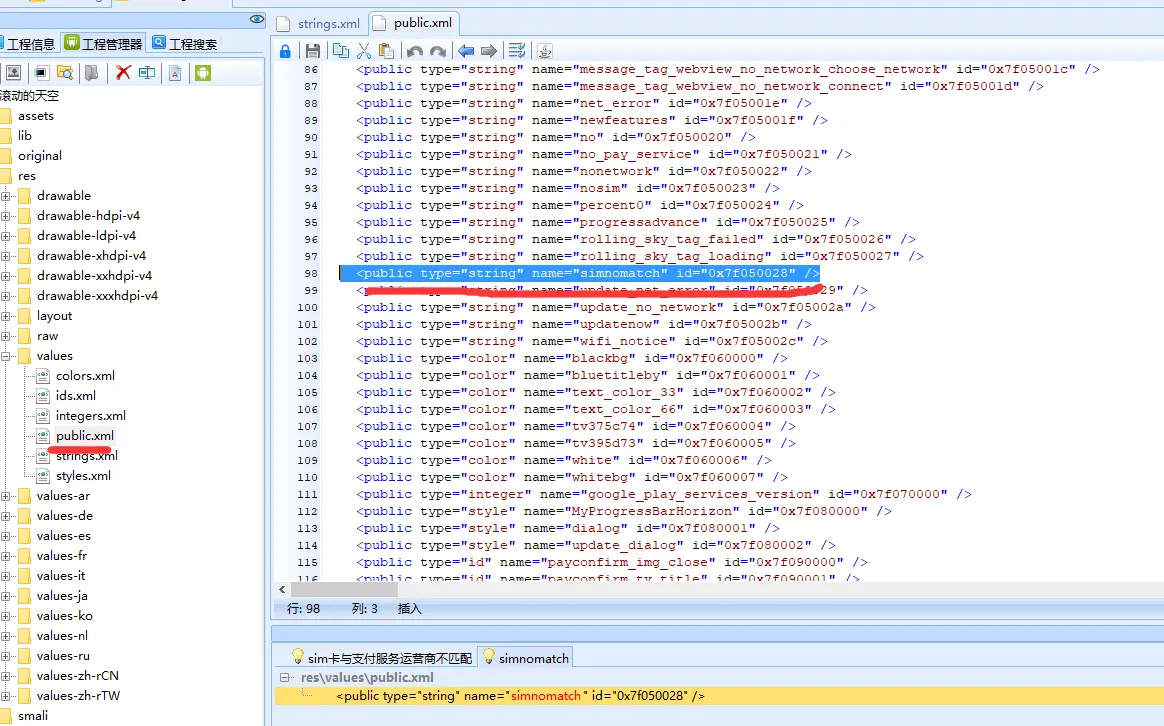Click the editor horizontal scrollbar thumb
The image size is (1164, 726).
tap(343, 589)
